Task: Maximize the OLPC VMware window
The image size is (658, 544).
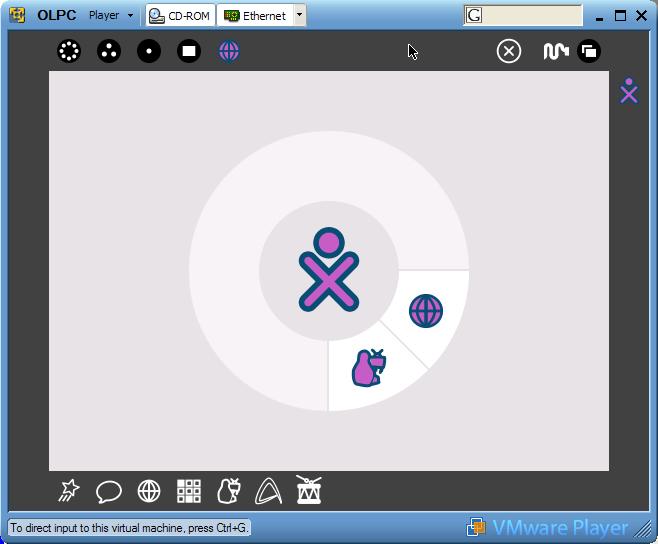Action: click(x=620, y=16)
